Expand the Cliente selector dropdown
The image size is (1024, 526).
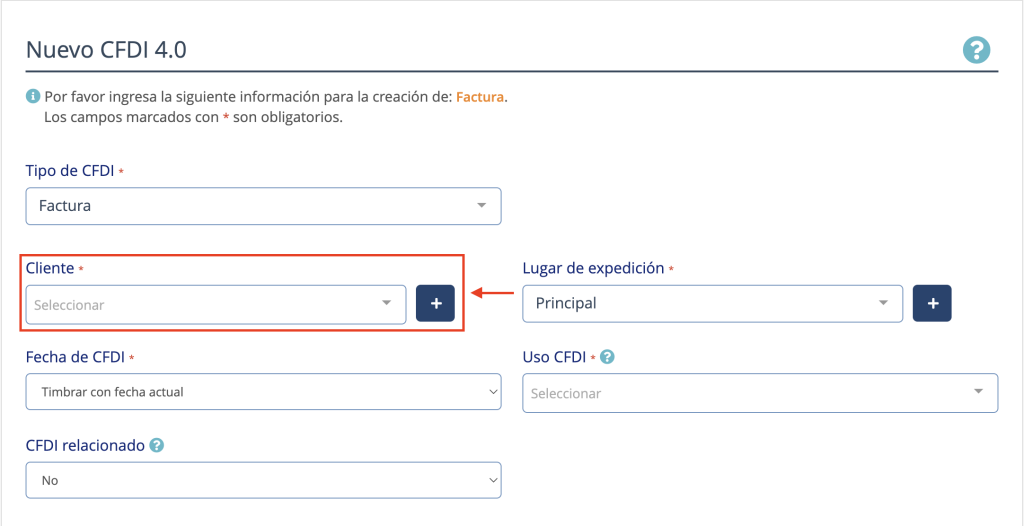pyautogui.click(x=215, y=304)
